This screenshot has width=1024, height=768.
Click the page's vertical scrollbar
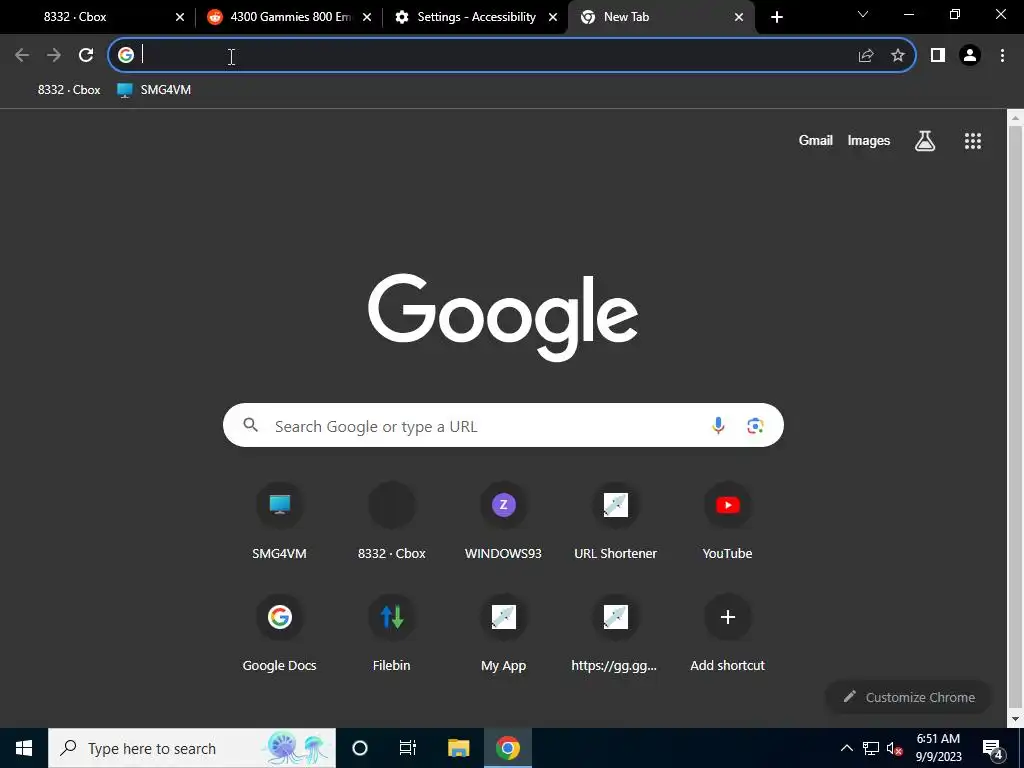click(x=1015, y=418)
